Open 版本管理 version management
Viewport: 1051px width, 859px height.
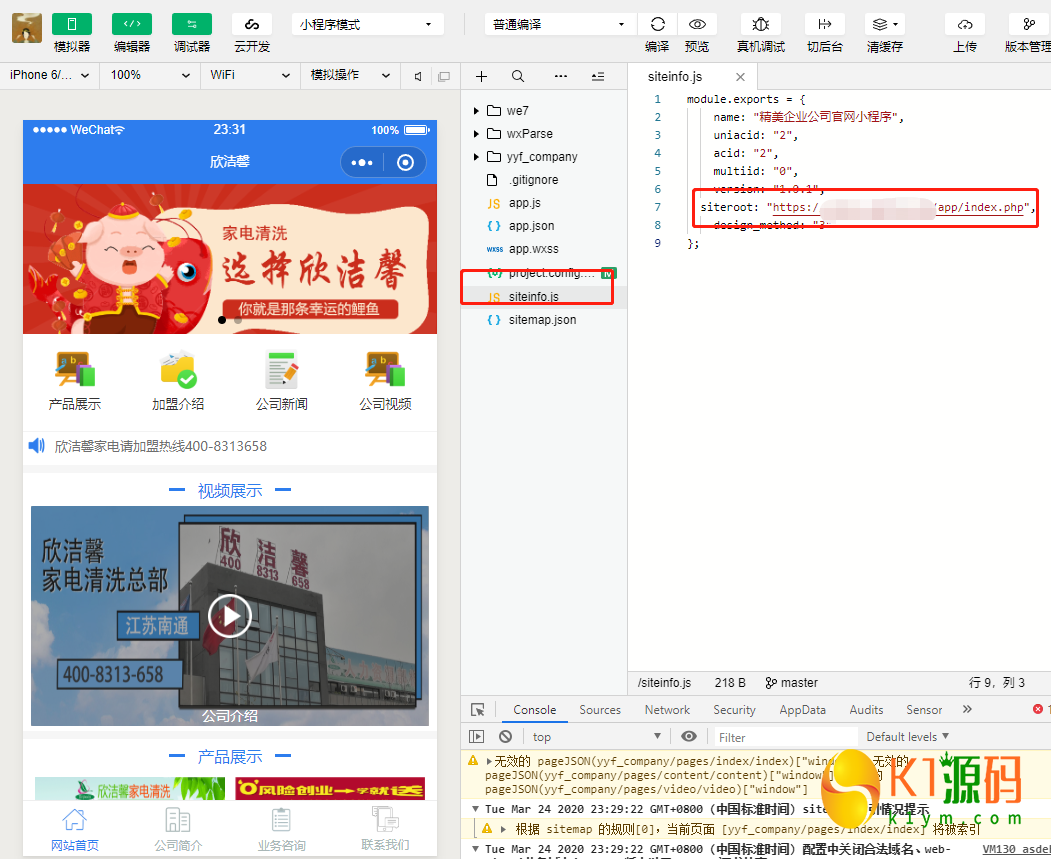click(x=1029, y=24)
